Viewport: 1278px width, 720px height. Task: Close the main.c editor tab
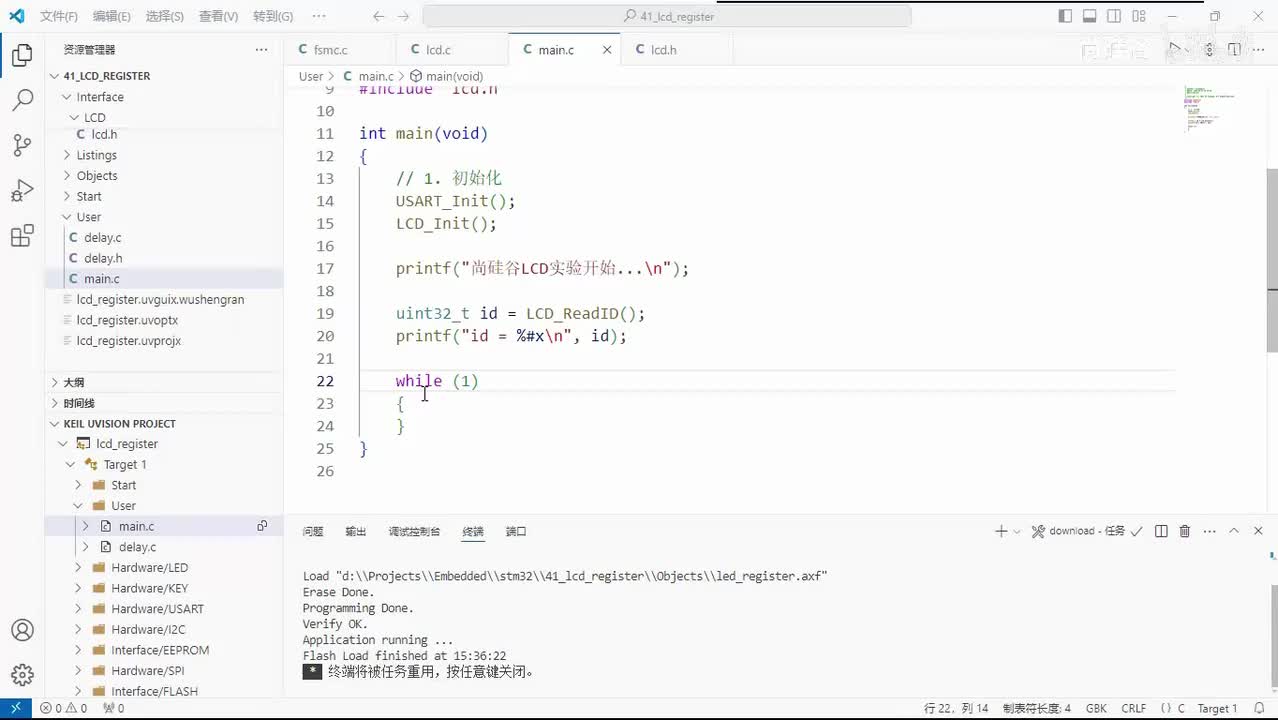point(607,49)
